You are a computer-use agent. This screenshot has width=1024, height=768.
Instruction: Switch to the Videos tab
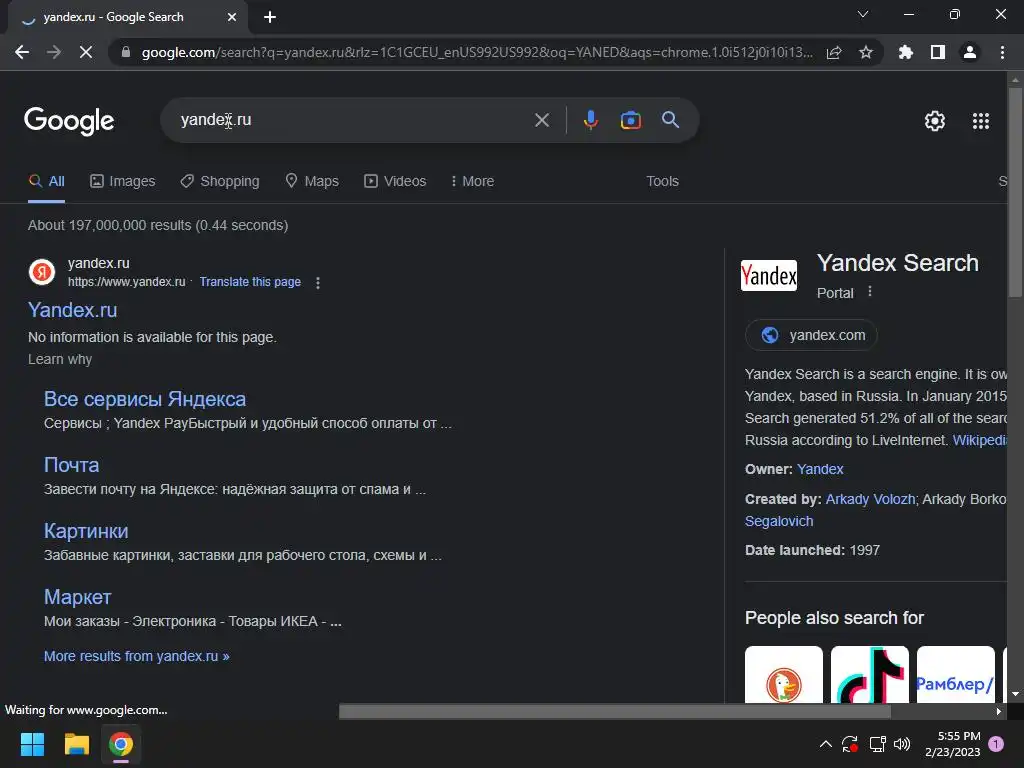click(x=395, y=182)
